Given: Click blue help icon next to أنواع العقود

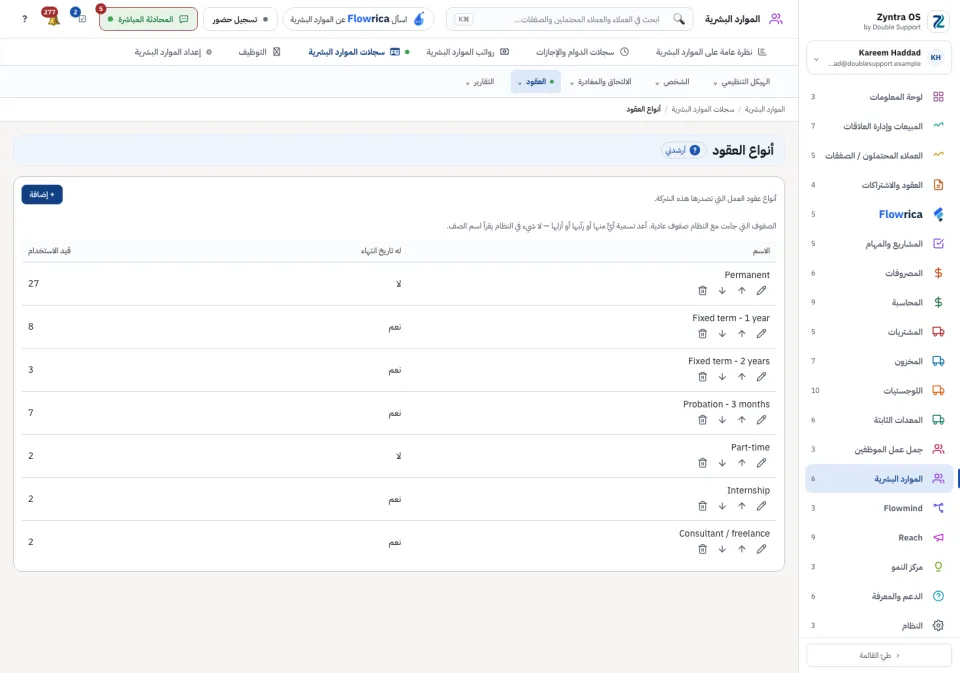Looking at the screenshot, I should point(694,150).
